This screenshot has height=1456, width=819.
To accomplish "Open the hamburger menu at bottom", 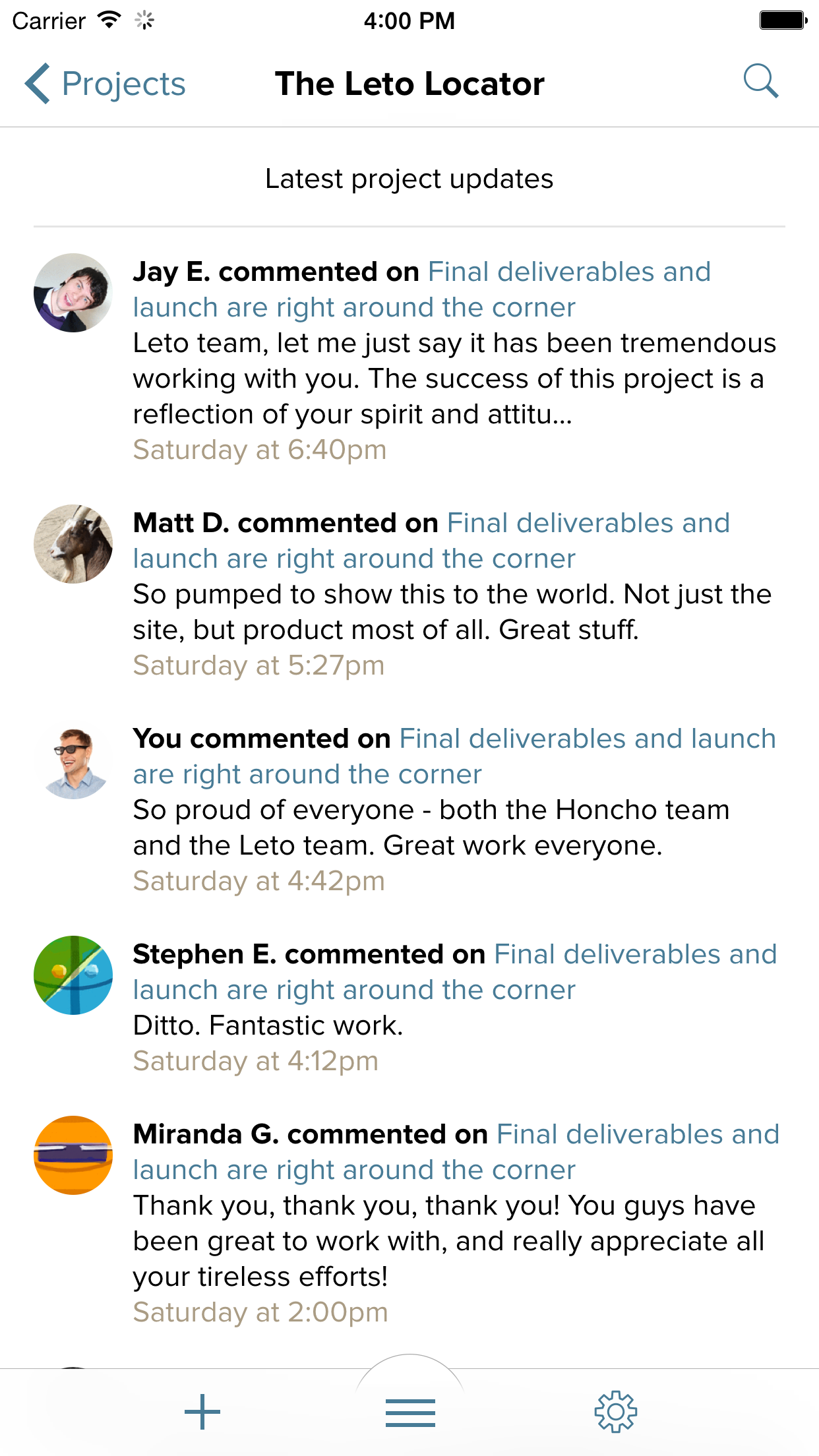I will (410, 1412).
